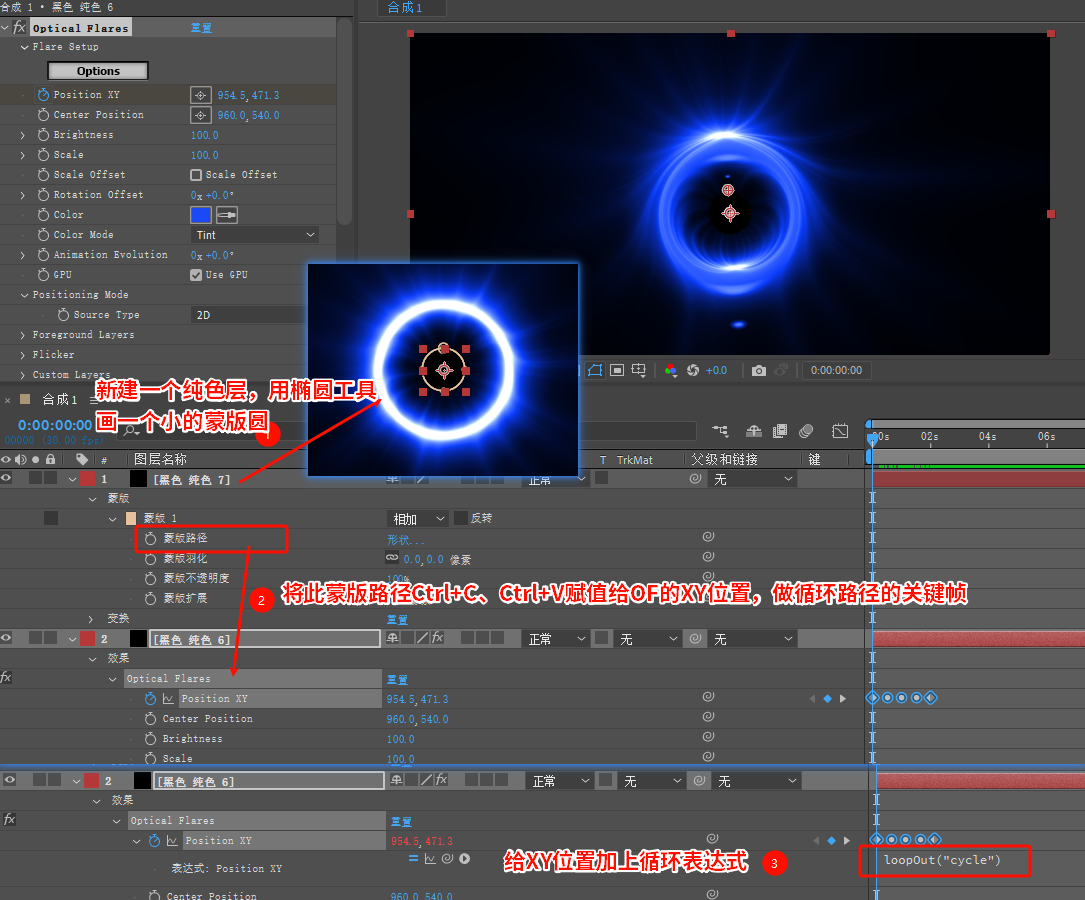The height and width of the screenshot is (900, 1085).
Task: Collapse the Flare Setup group
Action: coord(25,47)
